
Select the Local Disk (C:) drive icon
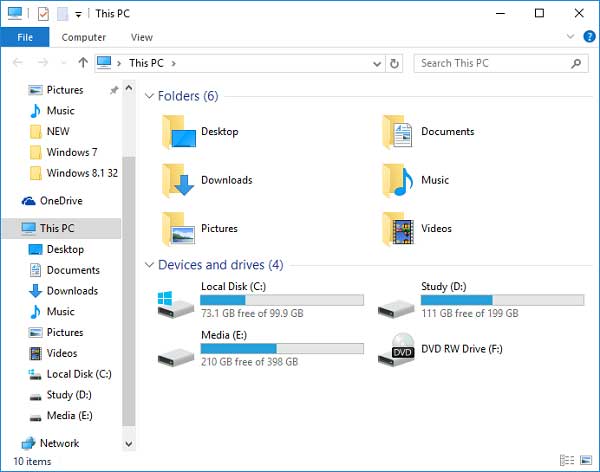click(x=176, y=304)
